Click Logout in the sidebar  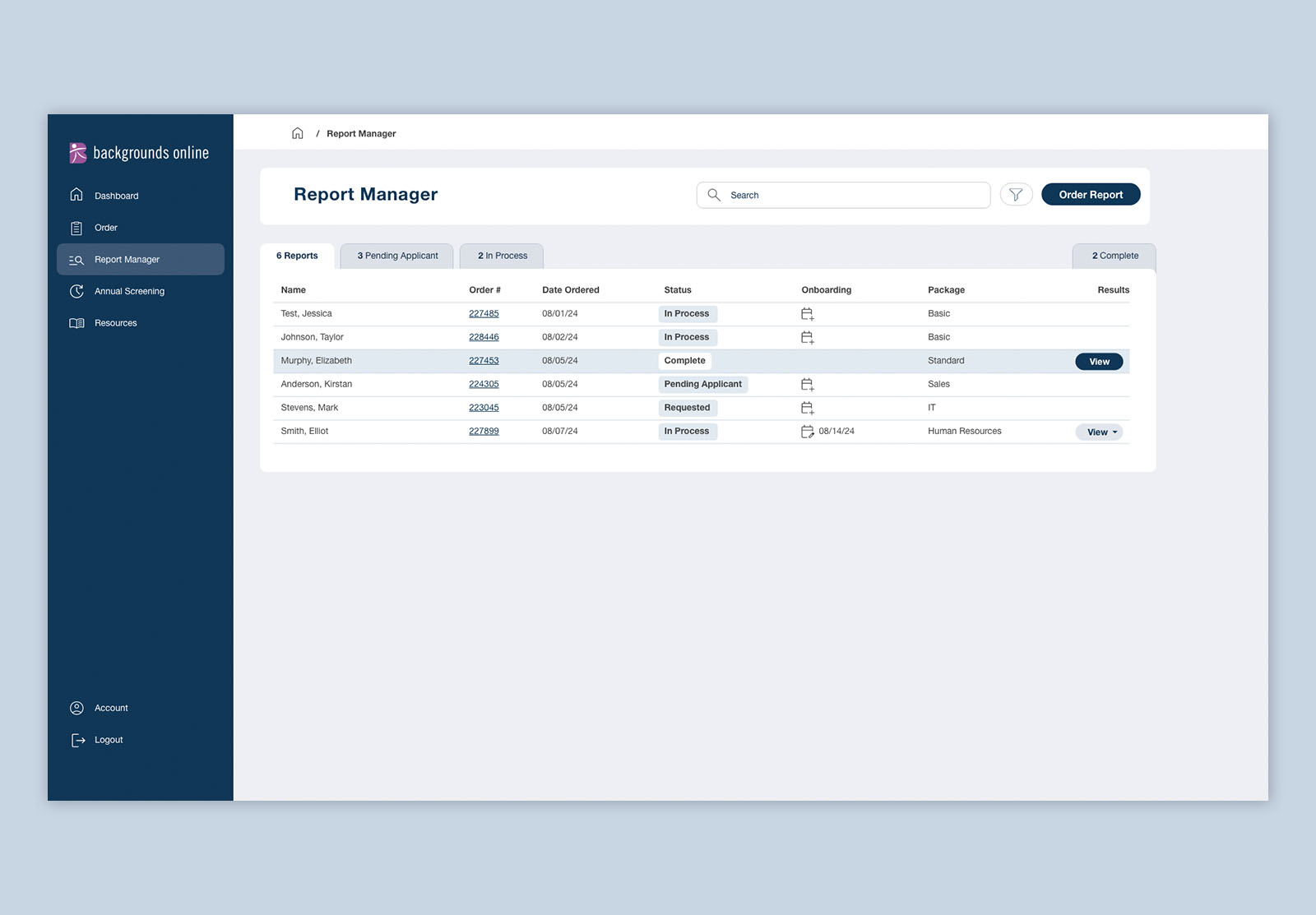click(108, 740)
